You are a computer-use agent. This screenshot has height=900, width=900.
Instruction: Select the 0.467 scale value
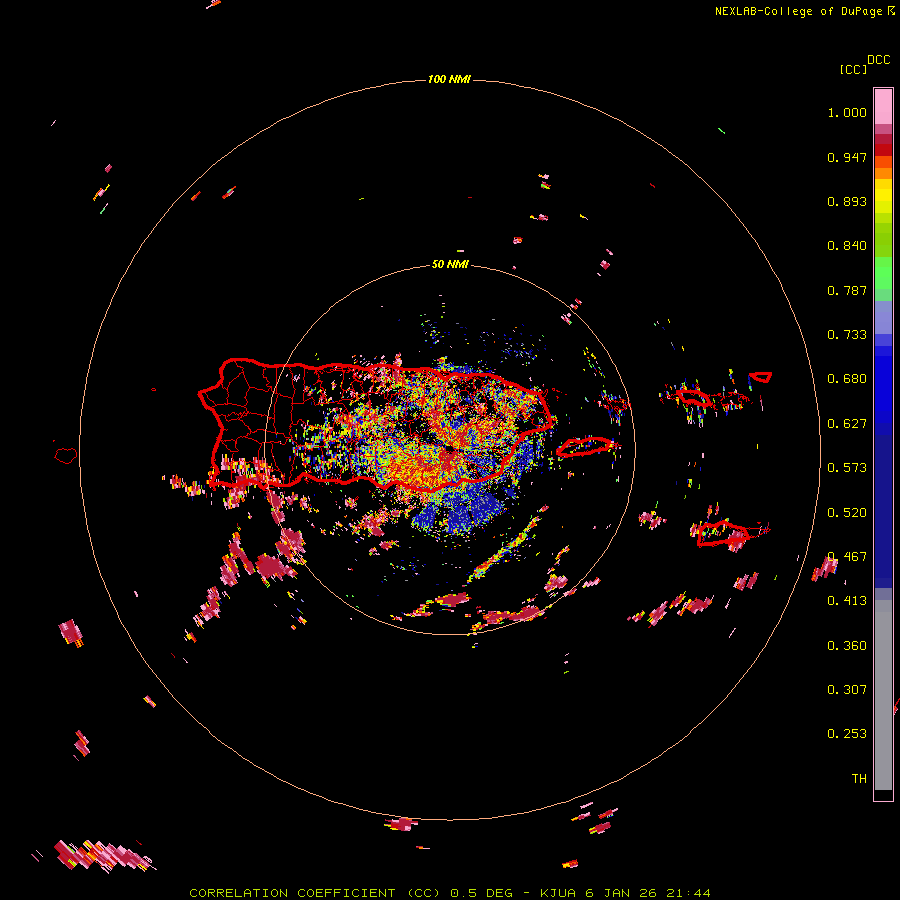tap(847, 557)
